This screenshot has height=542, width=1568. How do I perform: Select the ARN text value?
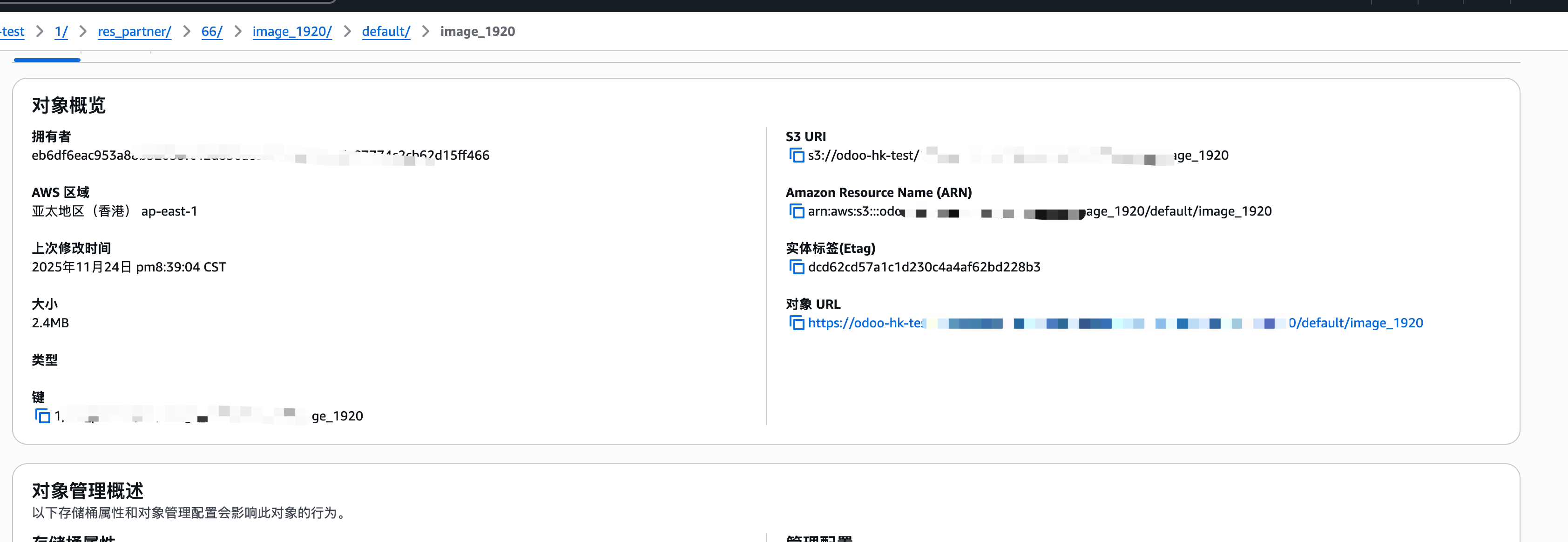[x=1040, y=211]
